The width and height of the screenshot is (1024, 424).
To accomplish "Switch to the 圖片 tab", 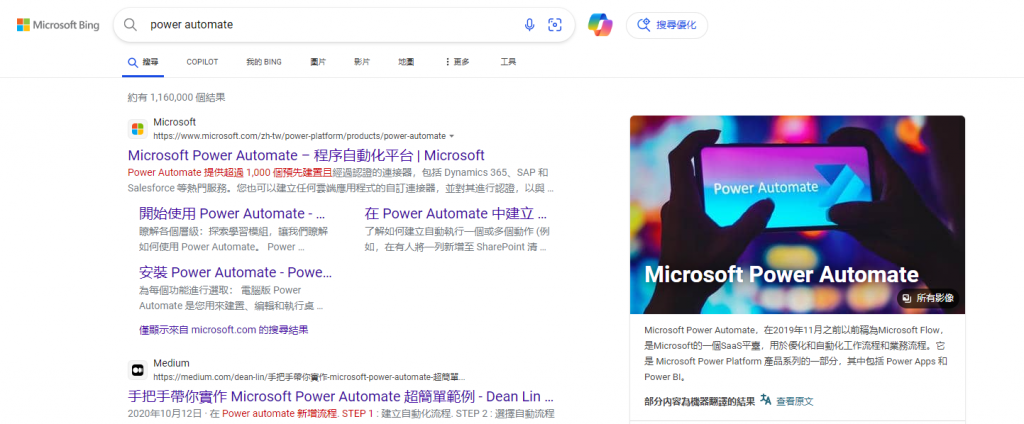I will pyautogui.click(x=318, y=62).
